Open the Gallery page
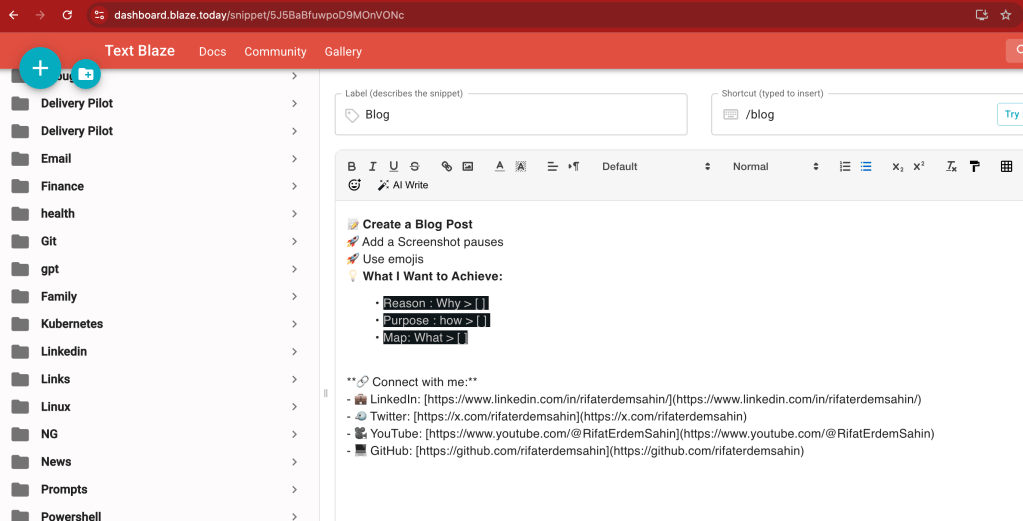 pyautogui.click(x=343, y=52)
